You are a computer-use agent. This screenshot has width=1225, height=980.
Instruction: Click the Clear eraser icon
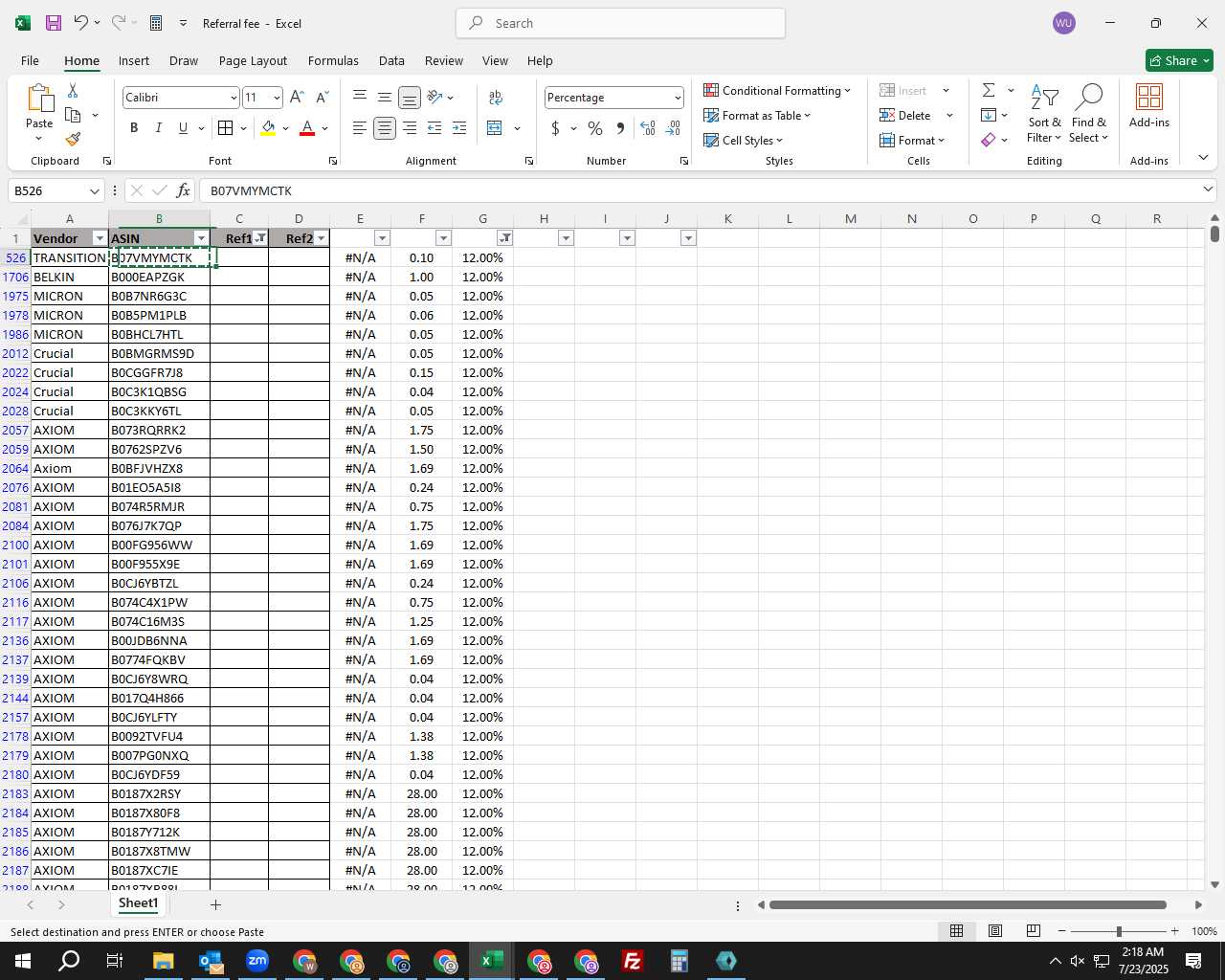(989, 140)
